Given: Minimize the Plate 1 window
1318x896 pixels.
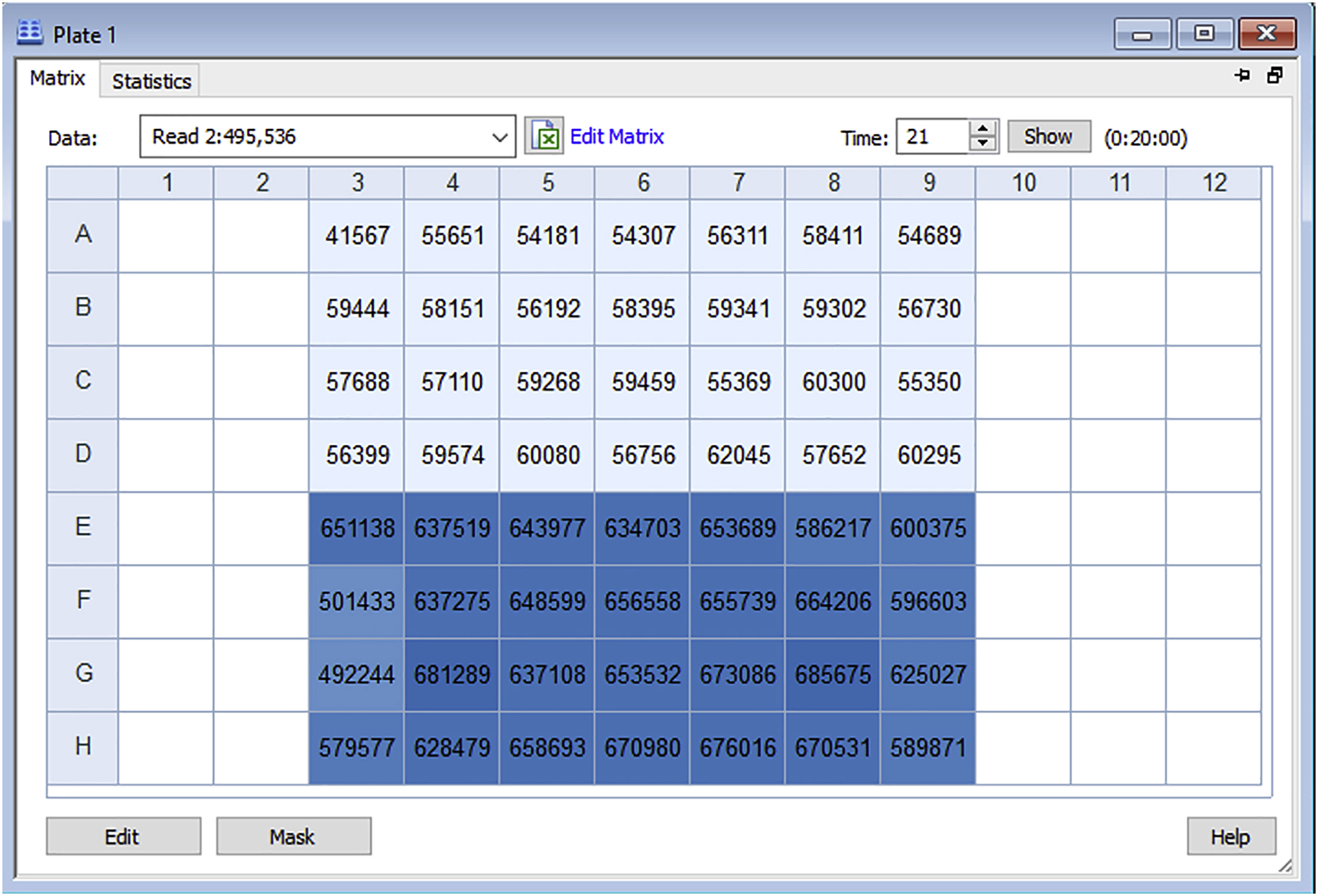Looking at the screenshot, I should 1142,33.
